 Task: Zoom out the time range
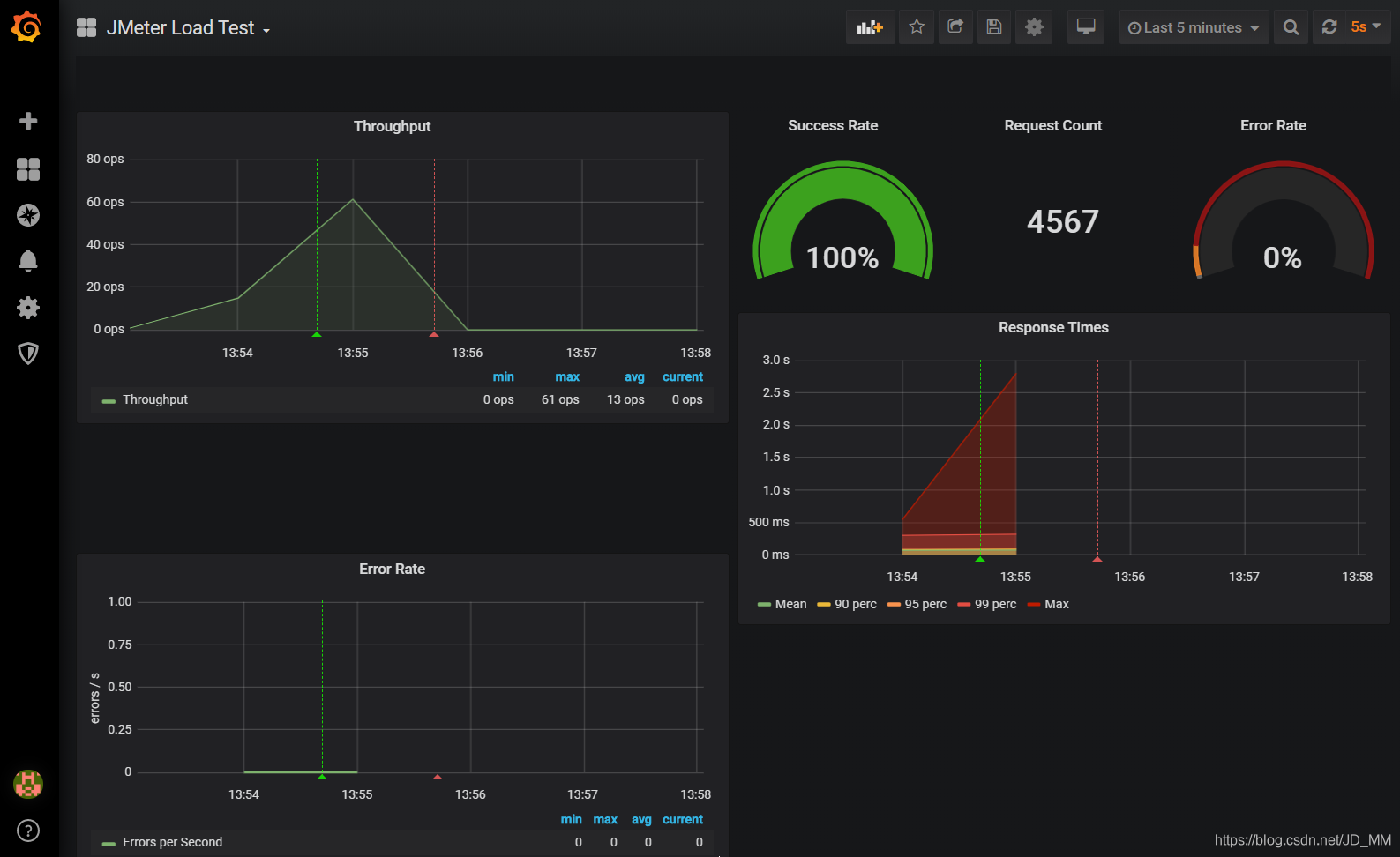[1291, 27]
